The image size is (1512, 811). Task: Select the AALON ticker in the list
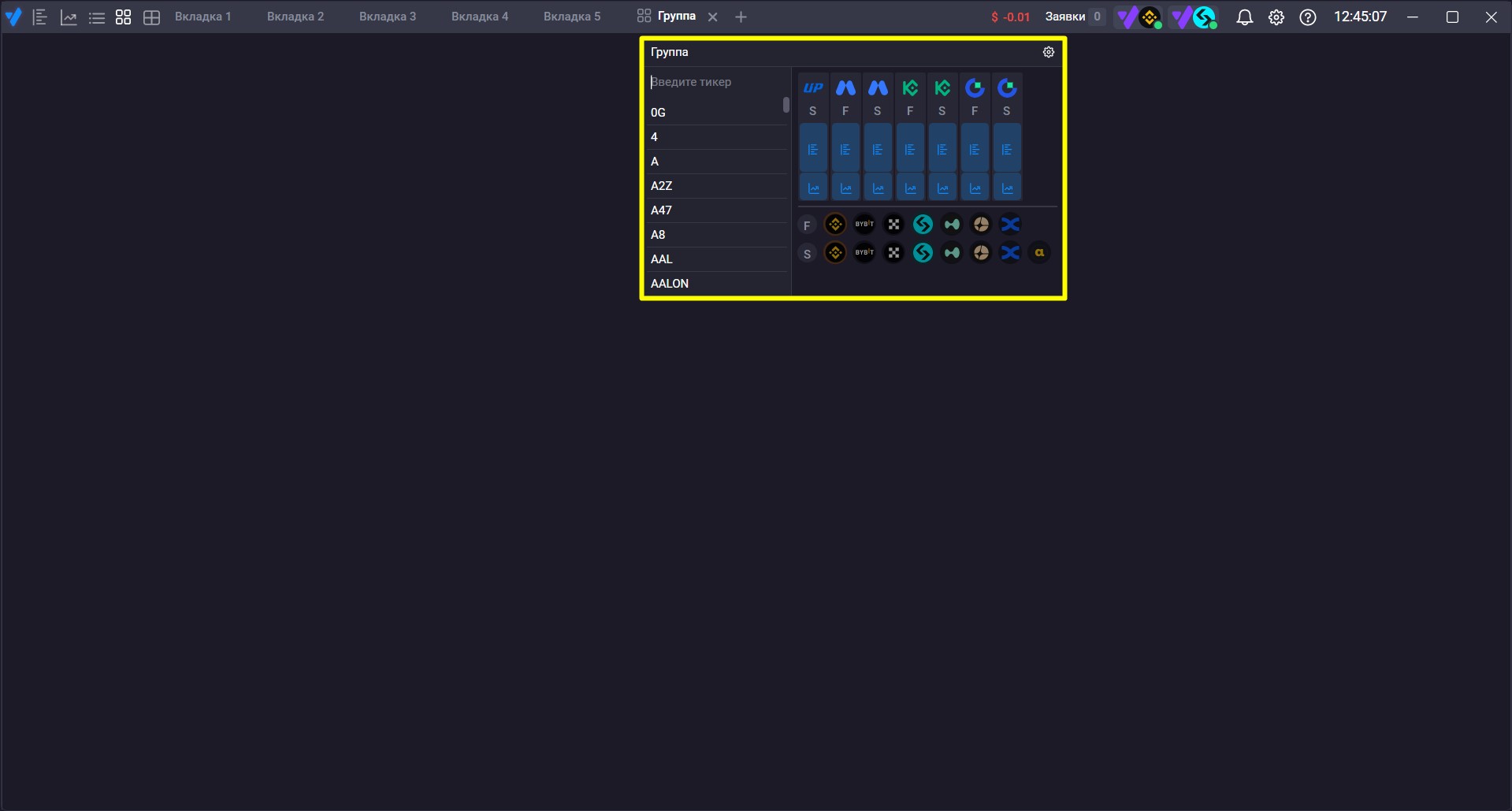[x=715, y=284]
